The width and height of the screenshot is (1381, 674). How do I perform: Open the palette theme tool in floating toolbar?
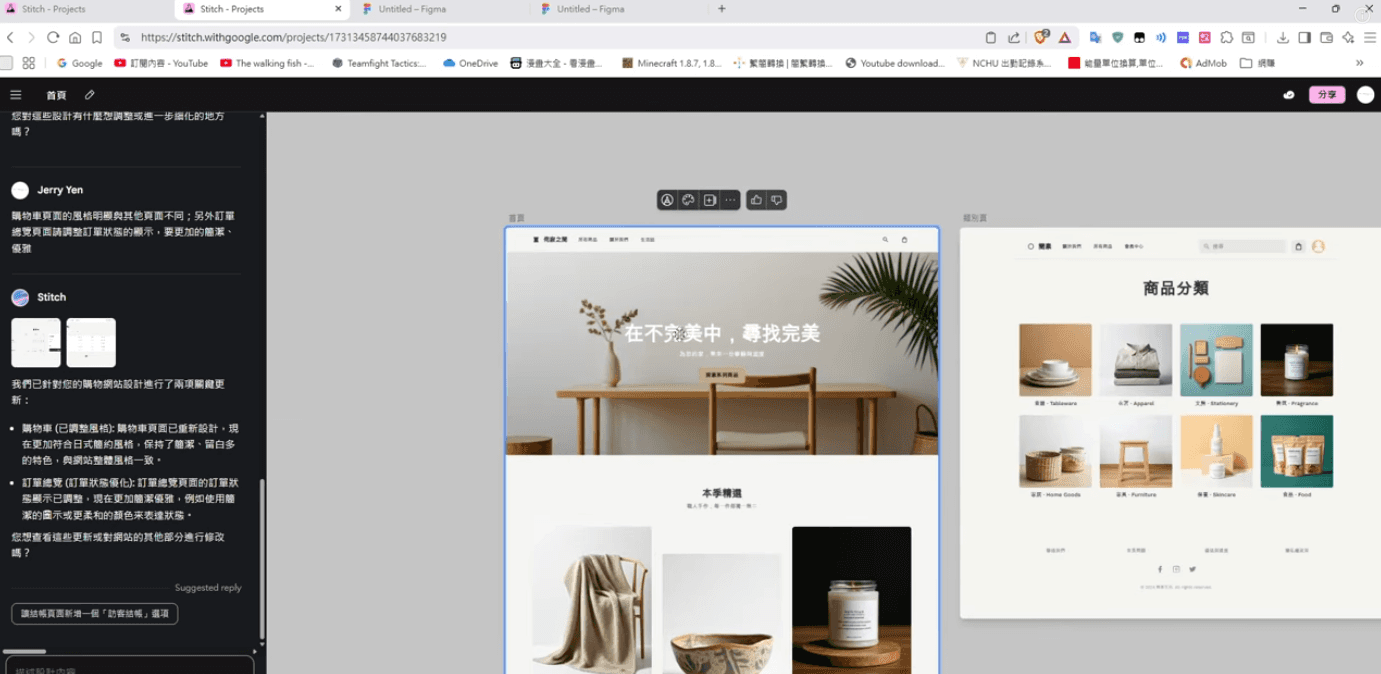coord(688,200)
